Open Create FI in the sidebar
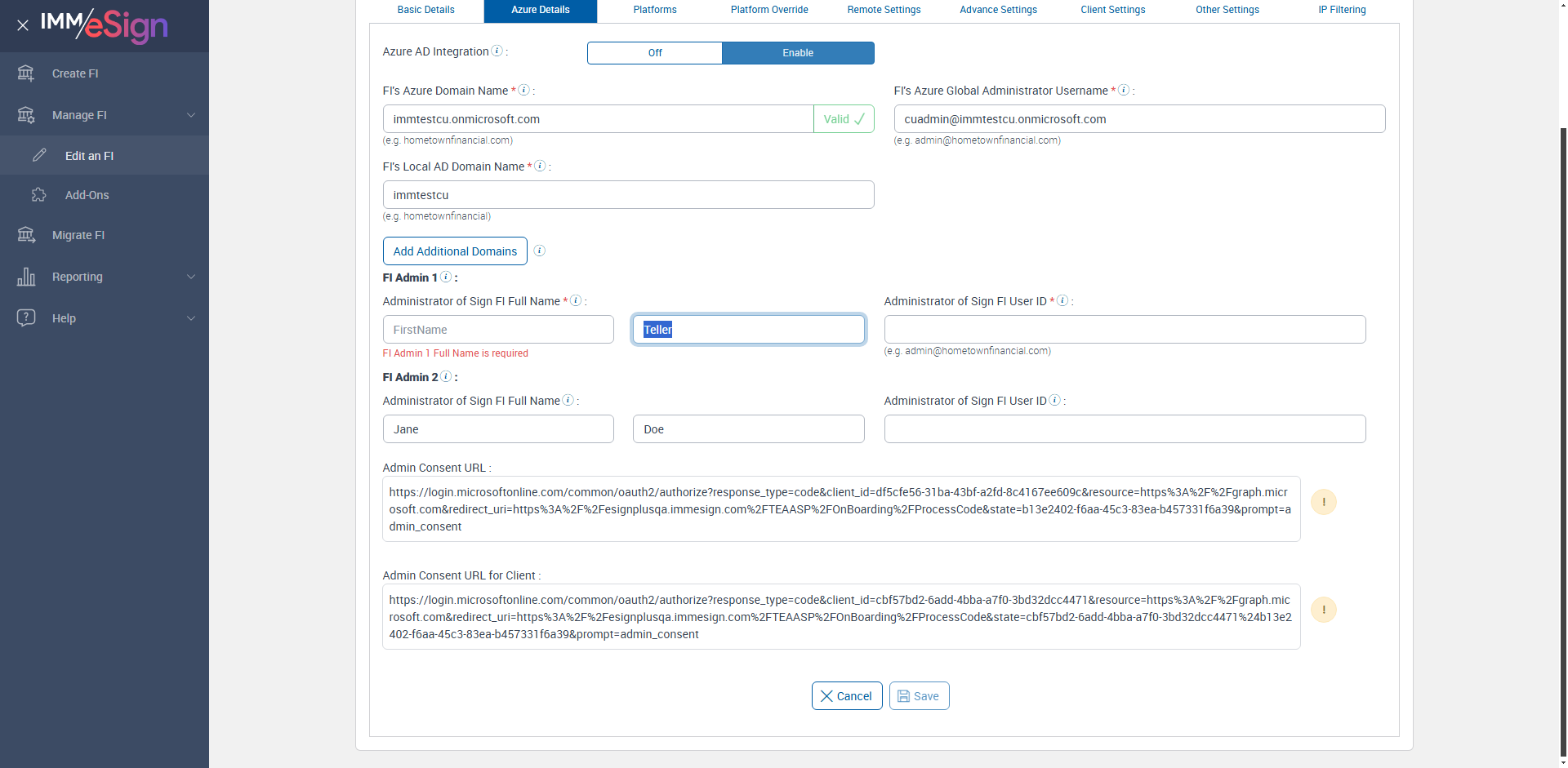This screenshot has height=768, width=1568. 105,73
